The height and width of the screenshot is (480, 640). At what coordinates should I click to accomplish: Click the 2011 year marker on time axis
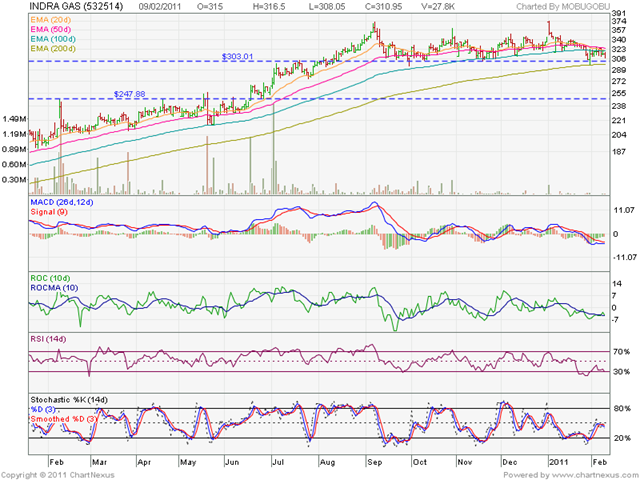[x=559, y=462]
